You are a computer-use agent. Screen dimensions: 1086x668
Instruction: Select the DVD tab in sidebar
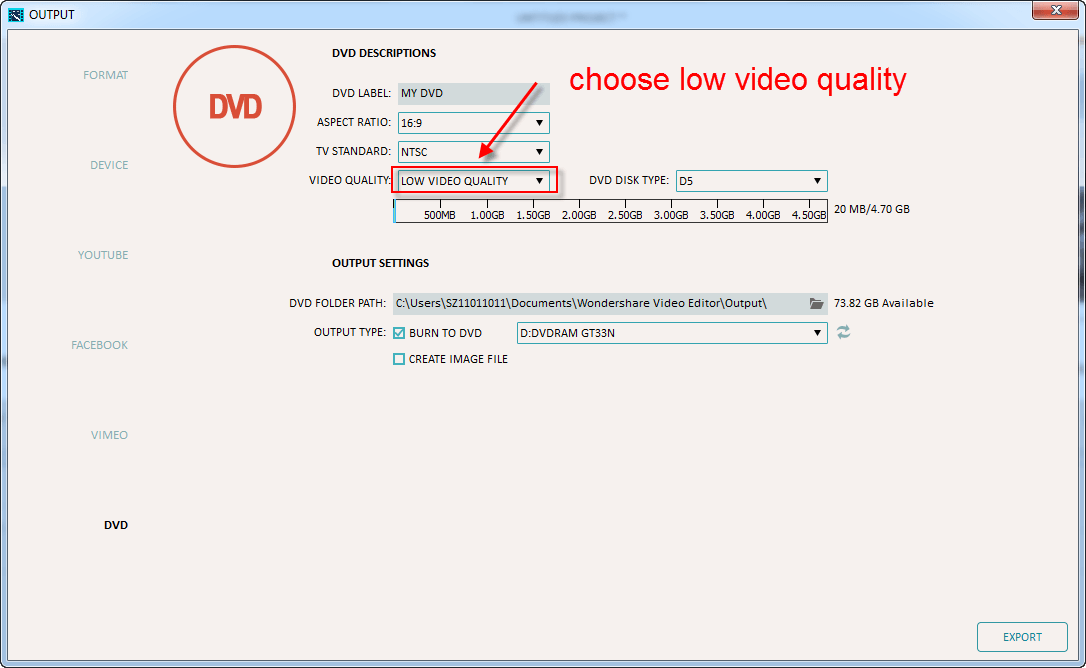(x=116, y=525)
